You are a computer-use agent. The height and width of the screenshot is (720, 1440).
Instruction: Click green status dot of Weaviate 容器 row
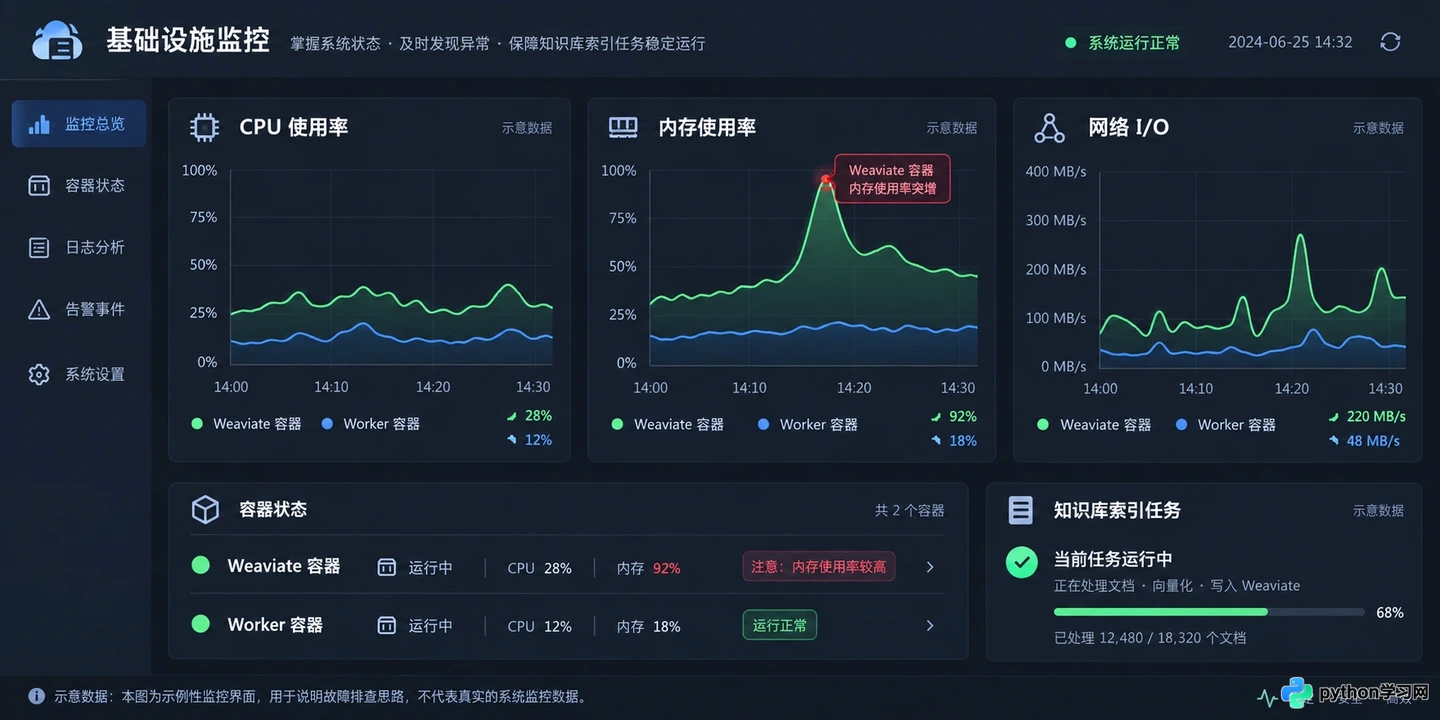(201, 565)
